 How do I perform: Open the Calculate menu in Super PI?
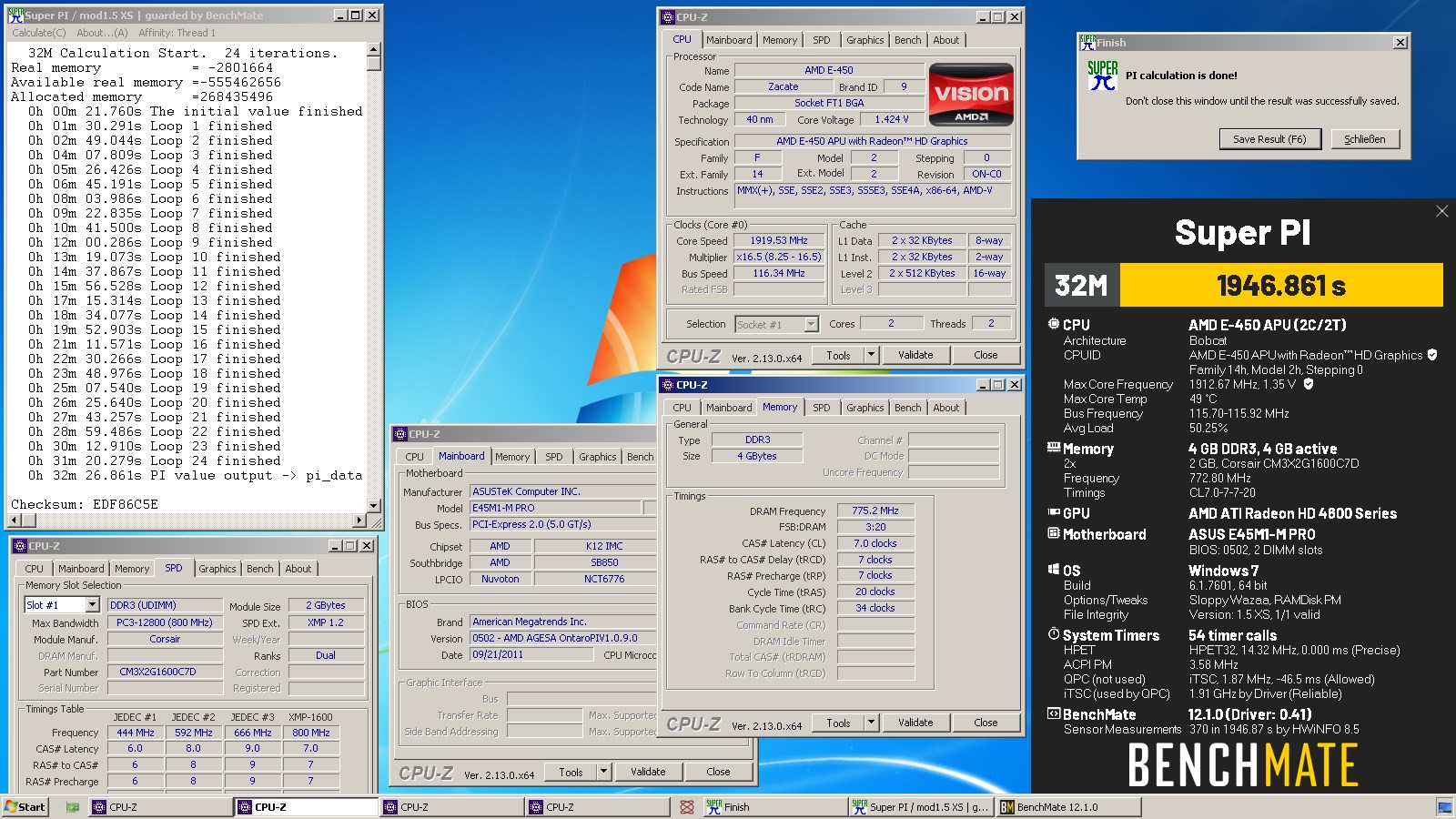[x=39, y=33]
